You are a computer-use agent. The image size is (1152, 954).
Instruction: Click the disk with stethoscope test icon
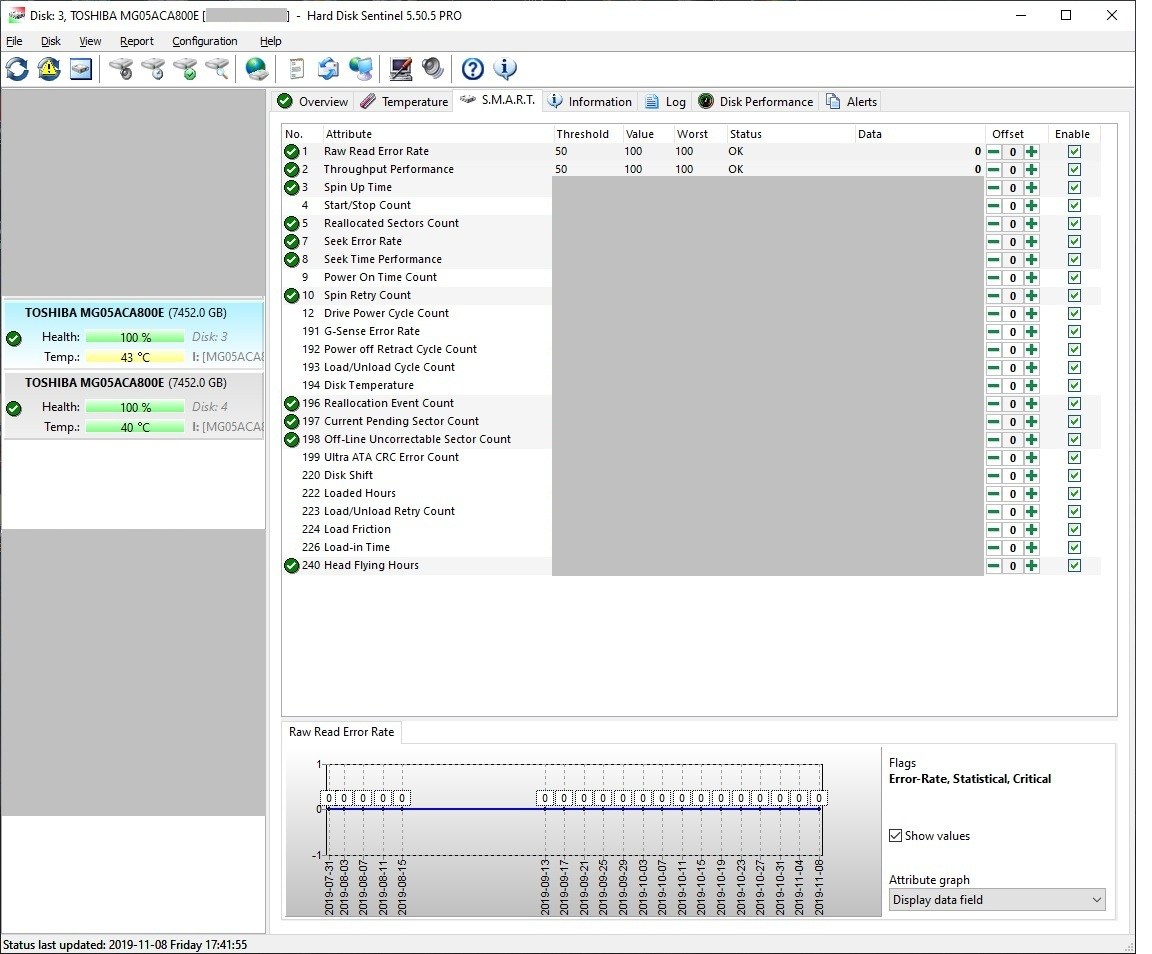pyautogui.click(x=121, y=69)
